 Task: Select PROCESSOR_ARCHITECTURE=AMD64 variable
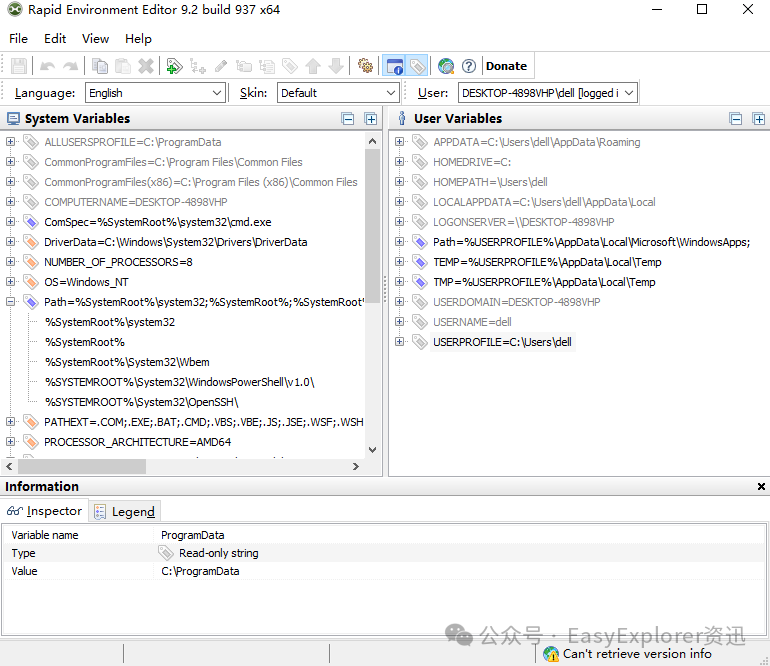(138, 442)
